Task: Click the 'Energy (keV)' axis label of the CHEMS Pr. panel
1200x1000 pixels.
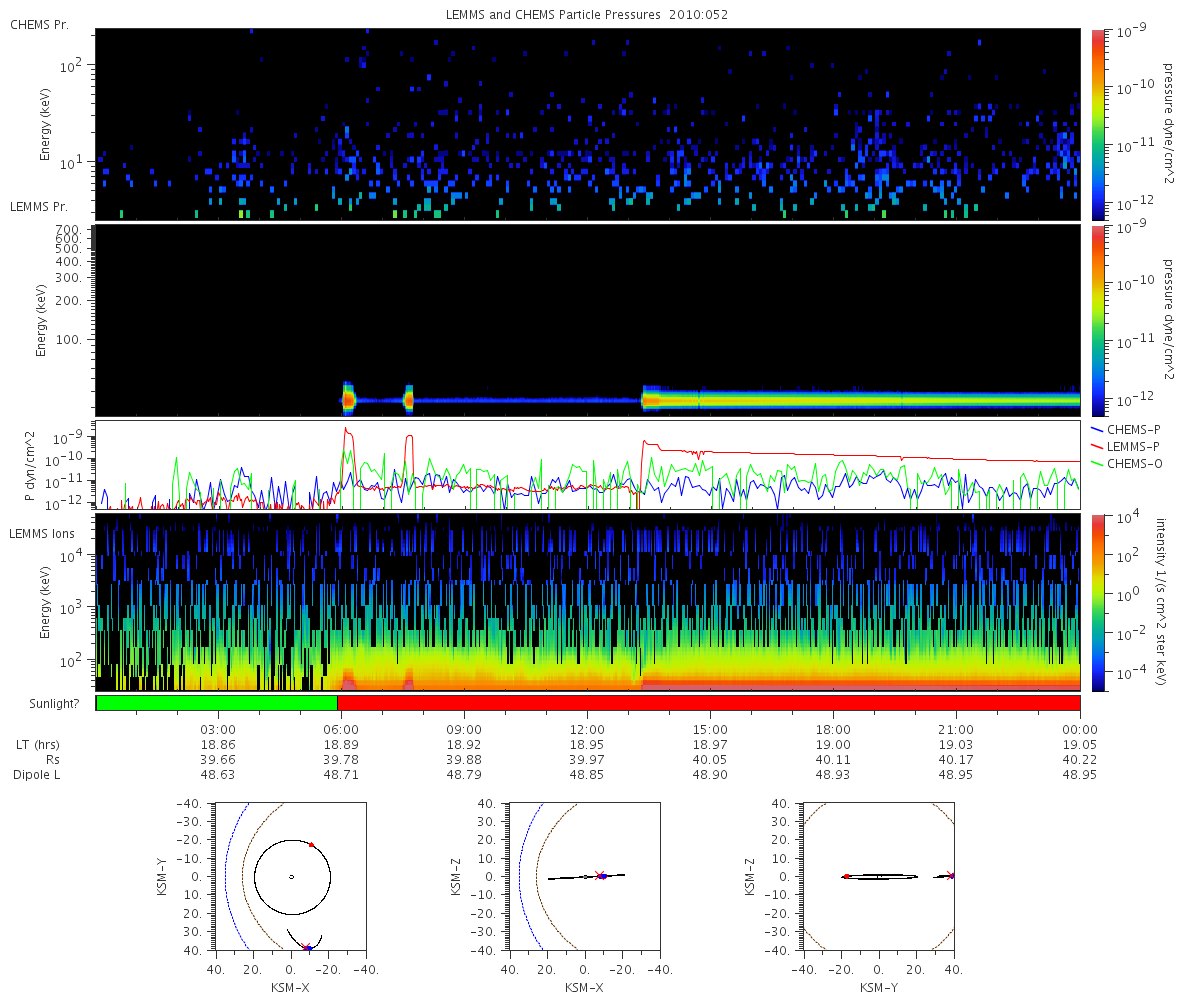Action: click(45, 124)
